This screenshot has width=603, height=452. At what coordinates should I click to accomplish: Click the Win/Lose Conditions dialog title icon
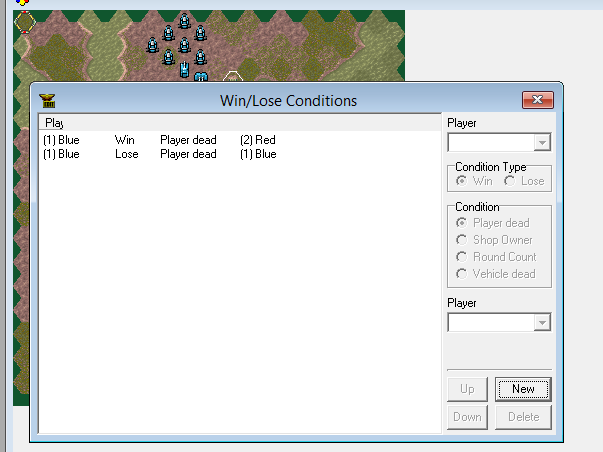pyautogui.click(x=48, y=101)
